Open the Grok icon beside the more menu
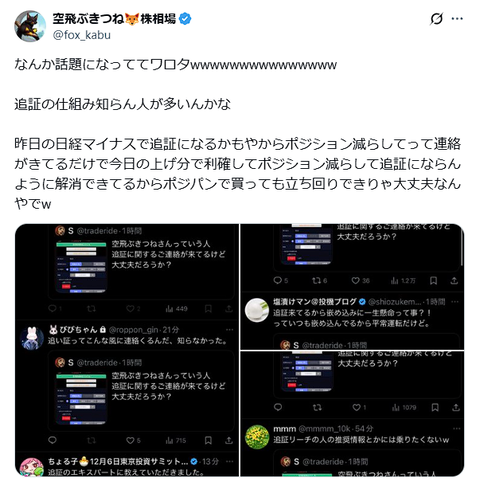This screenshot has height=482, width=480. click(x=436, y=19)
